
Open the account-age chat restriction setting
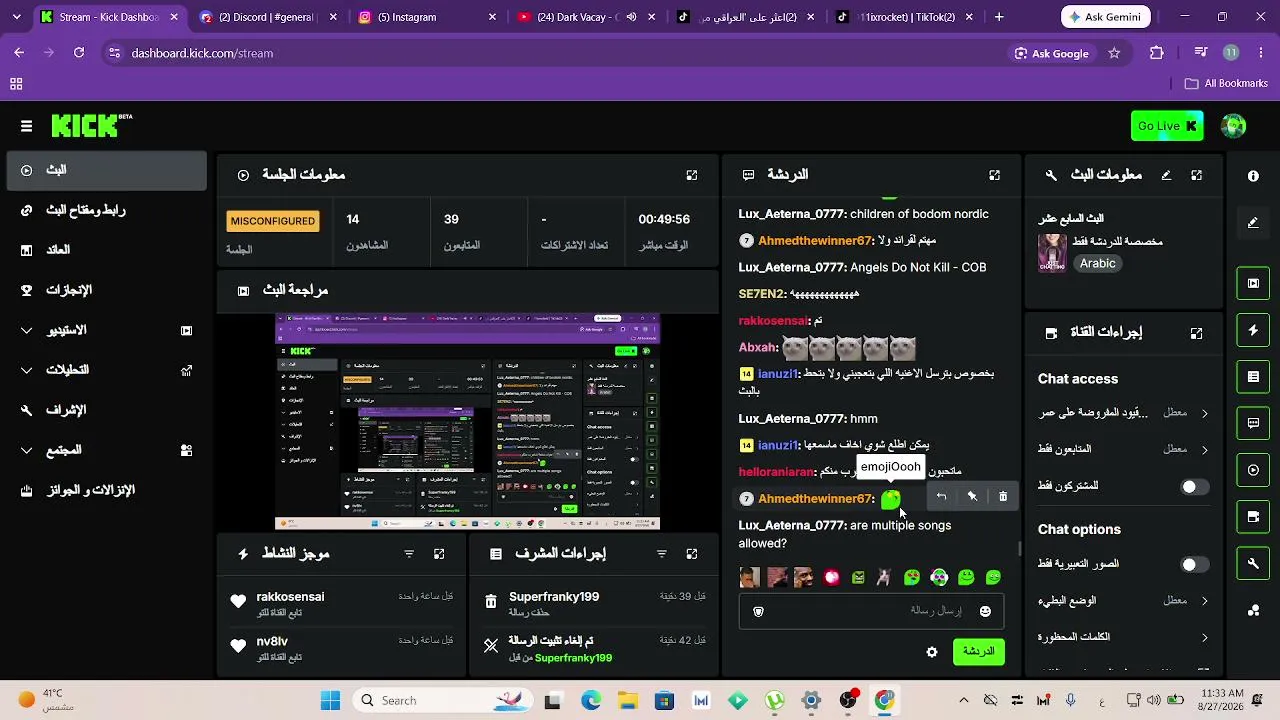[x=1124, y=413]
